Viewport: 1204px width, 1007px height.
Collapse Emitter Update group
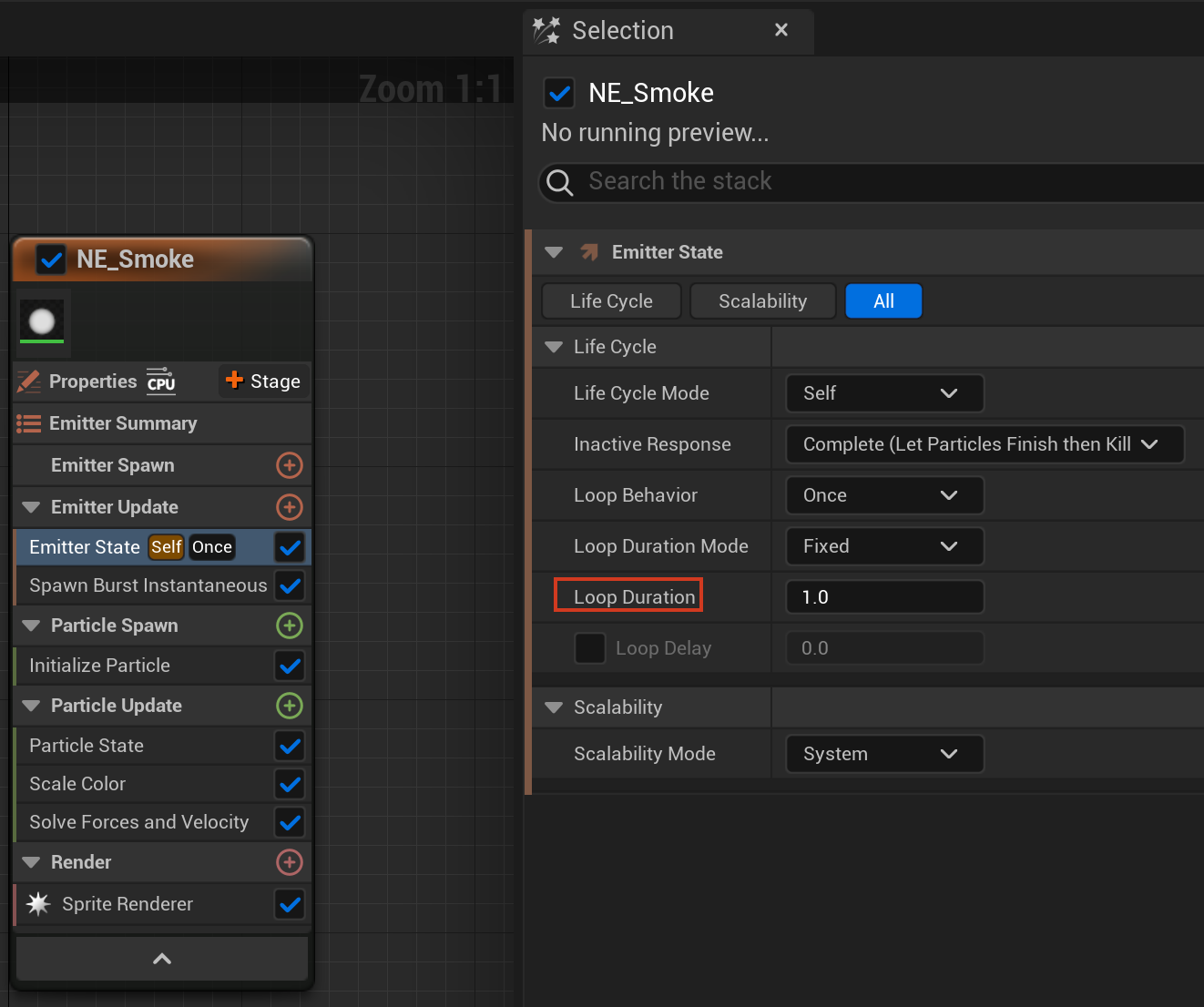[31, 507]
